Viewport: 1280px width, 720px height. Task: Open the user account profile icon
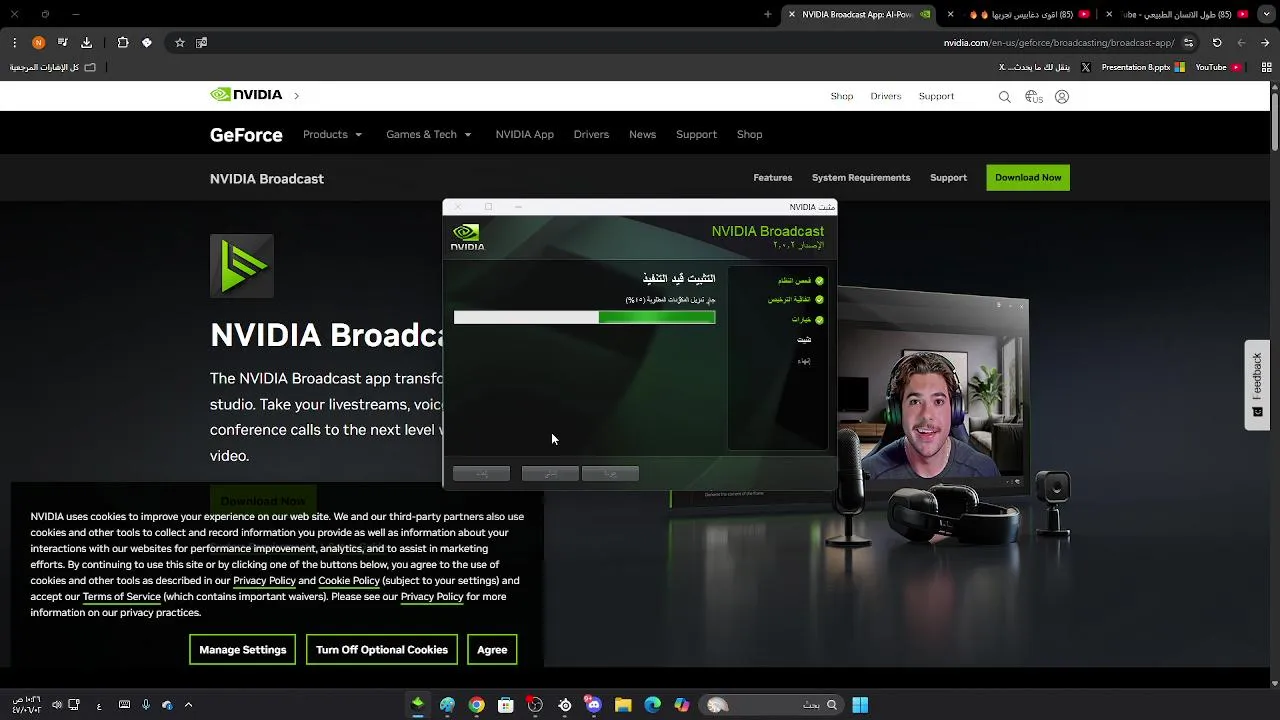coord(1062,97)
